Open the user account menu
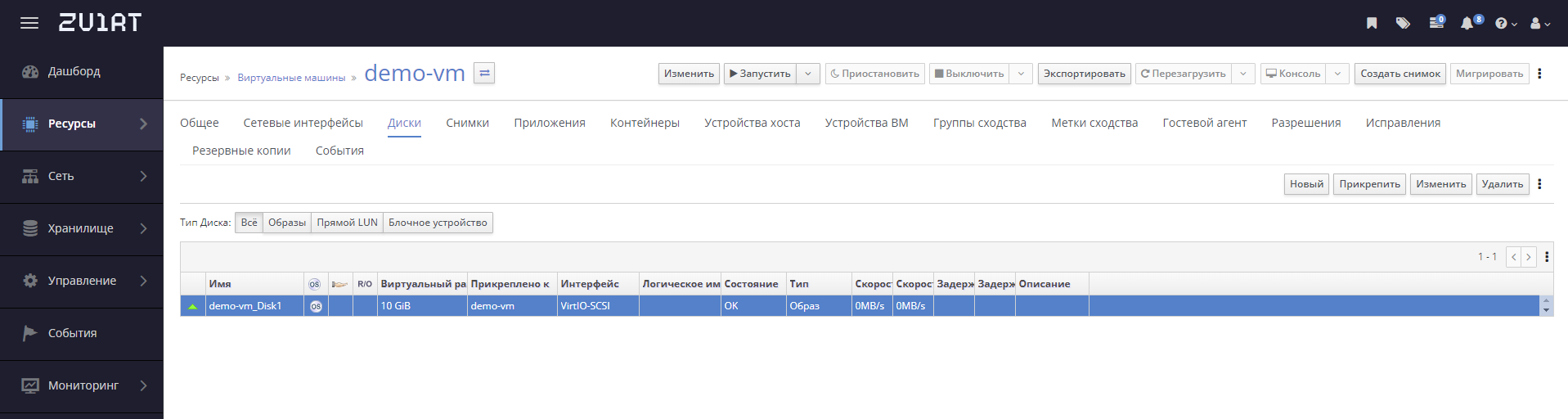Screen dimensions: 1568x419 [x=1540, y=24]
